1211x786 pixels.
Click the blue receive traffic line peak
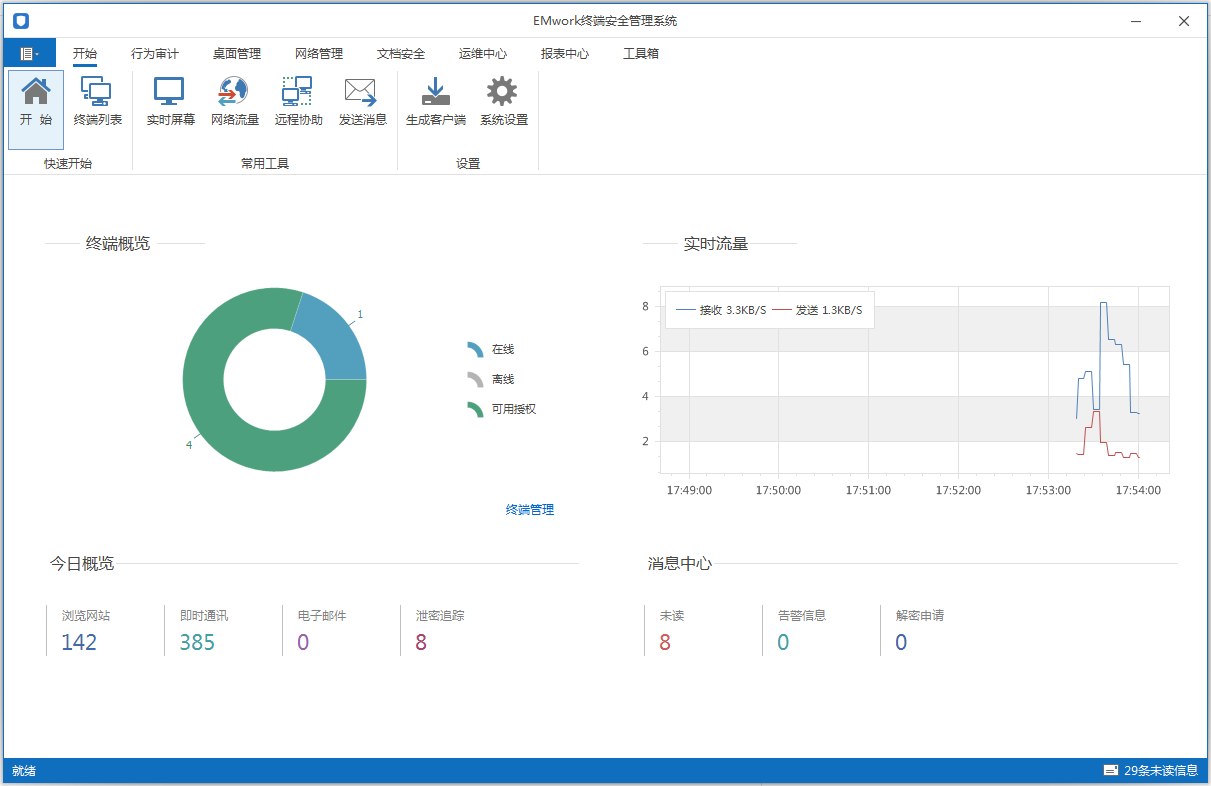click(1103, 303)
